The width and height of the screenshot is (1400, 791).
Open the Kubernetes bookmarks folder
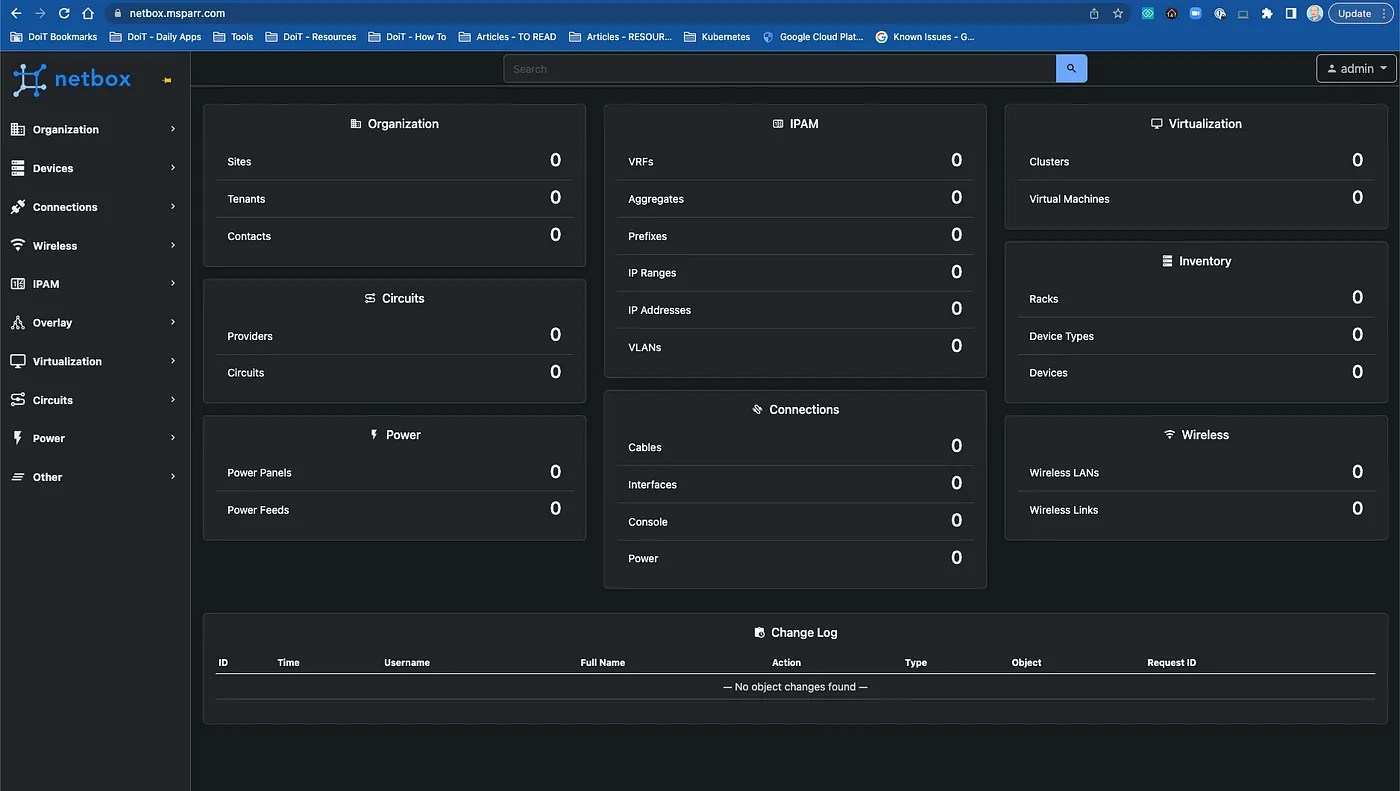(717, 37)
